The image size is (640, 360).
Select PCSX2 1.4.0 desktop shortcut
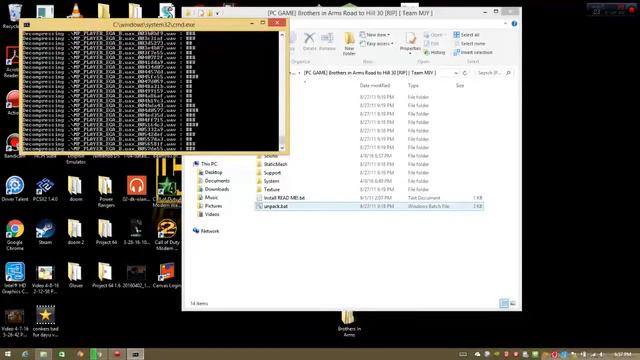coord(45,189)
